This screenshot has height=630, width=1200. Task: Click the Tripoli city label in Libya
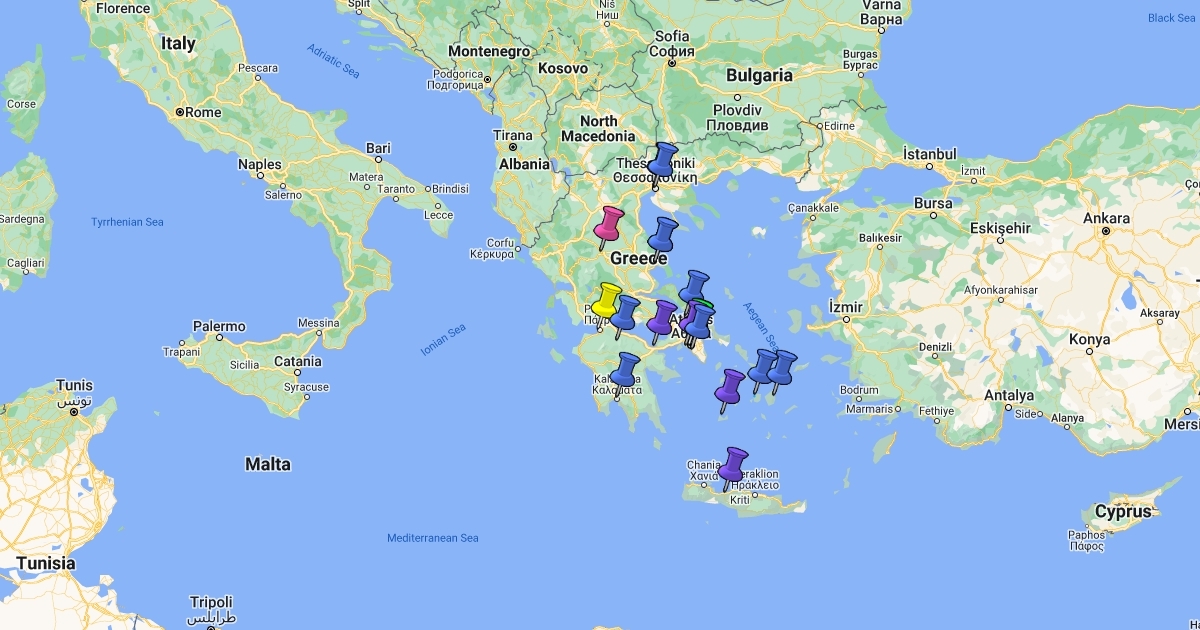coord(212,603)
